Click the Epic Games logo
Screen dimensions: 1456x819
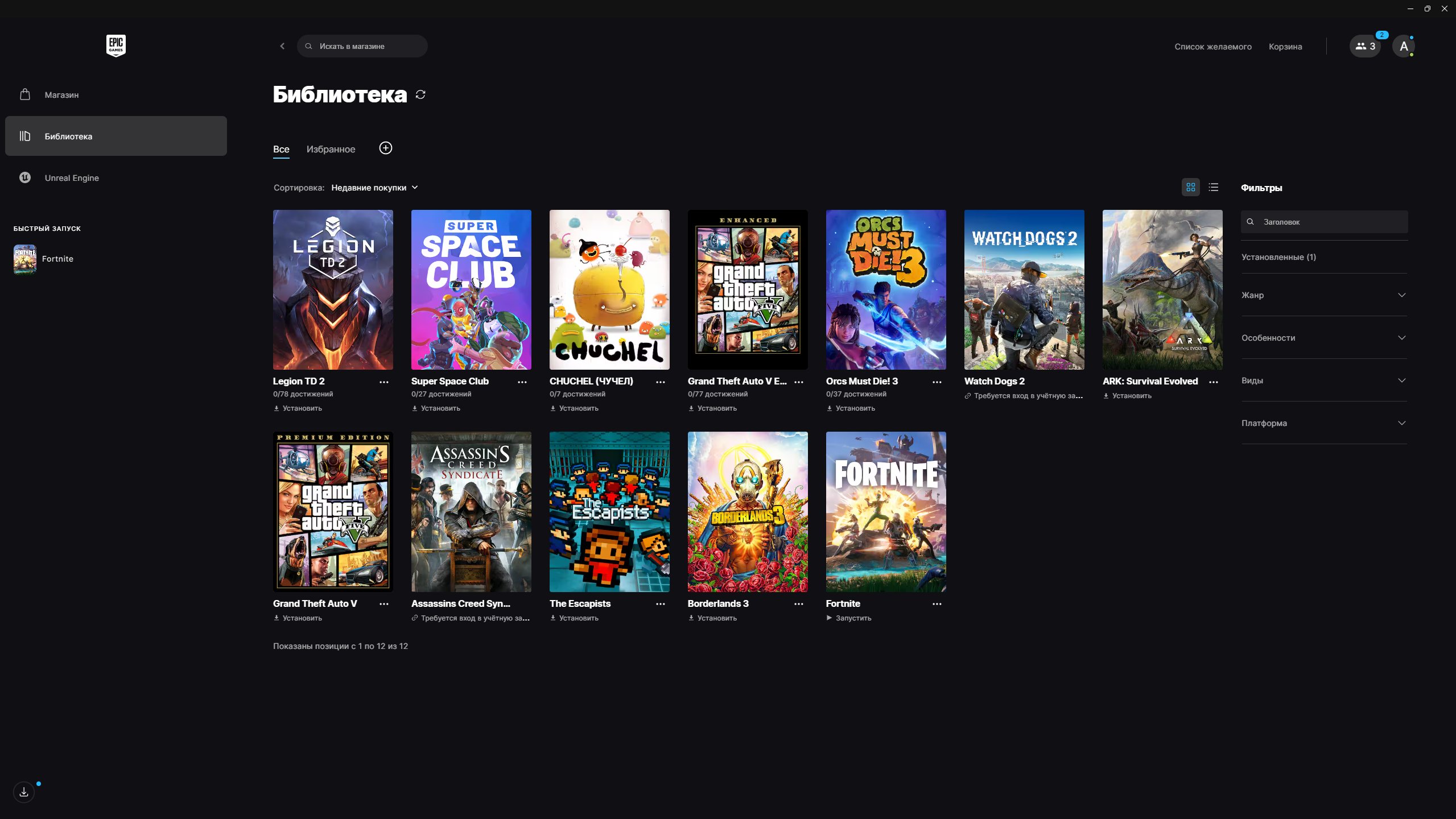(x=116, y=45)
